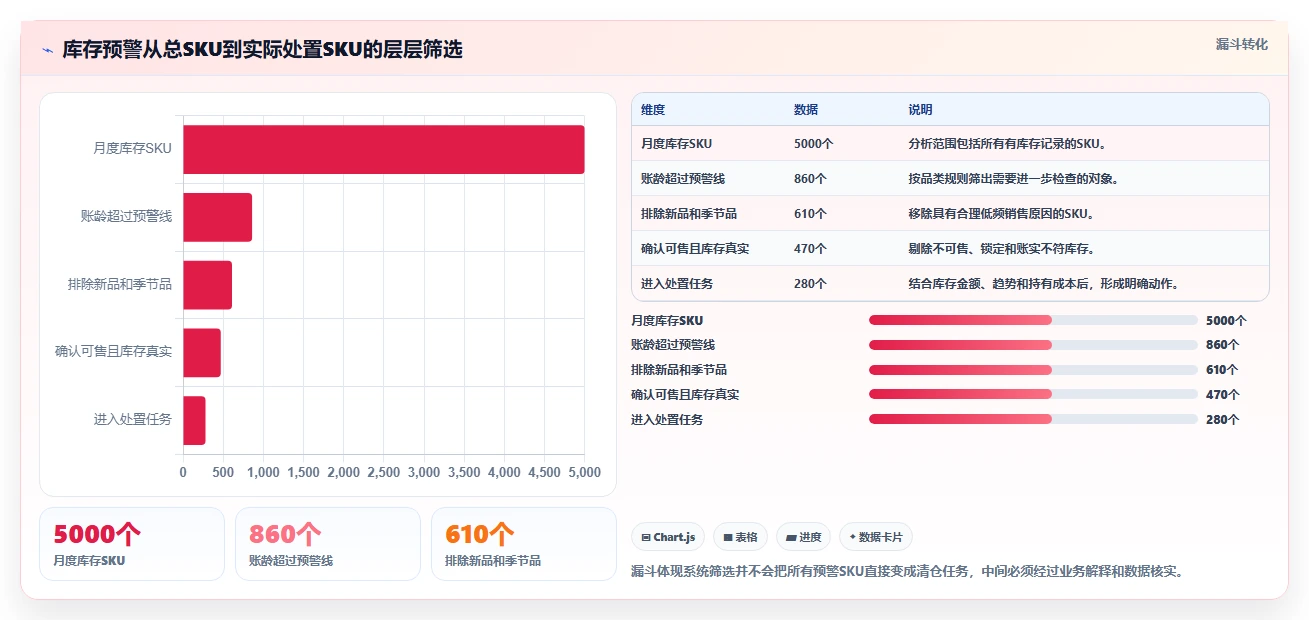Click the 说明 column header
The width and height of the screenshot is (1309, 620).
920,109
